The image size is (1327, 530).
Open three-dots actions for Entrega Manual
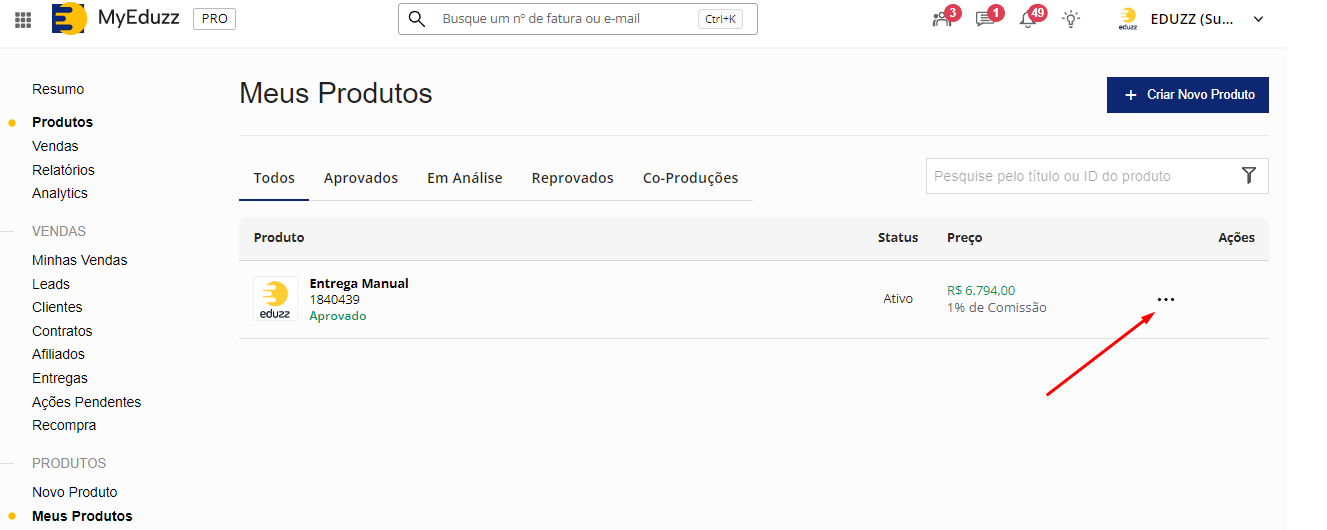1165,299
